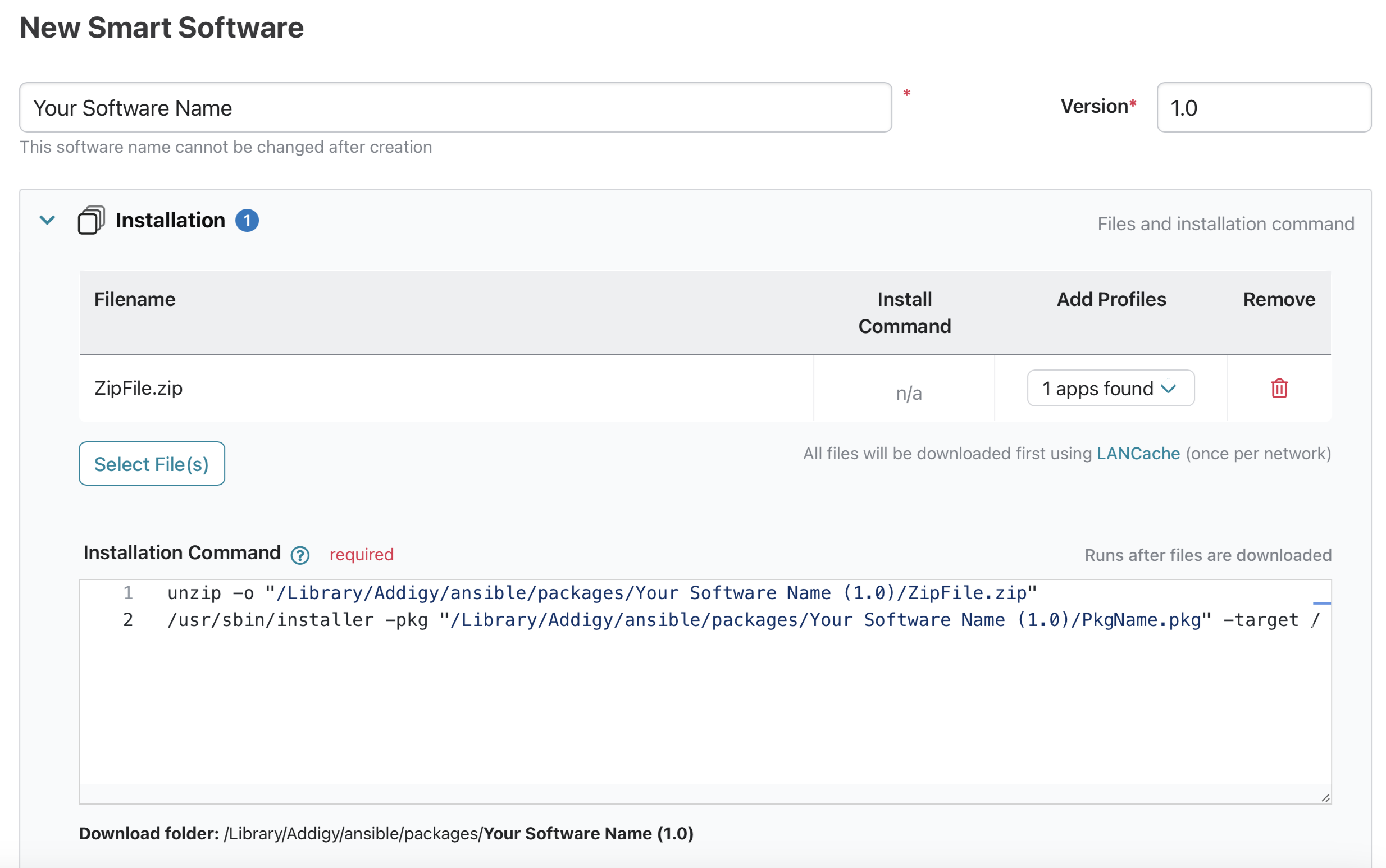Click 'Runs after files are downloaded' text

tap(1207, 555)
